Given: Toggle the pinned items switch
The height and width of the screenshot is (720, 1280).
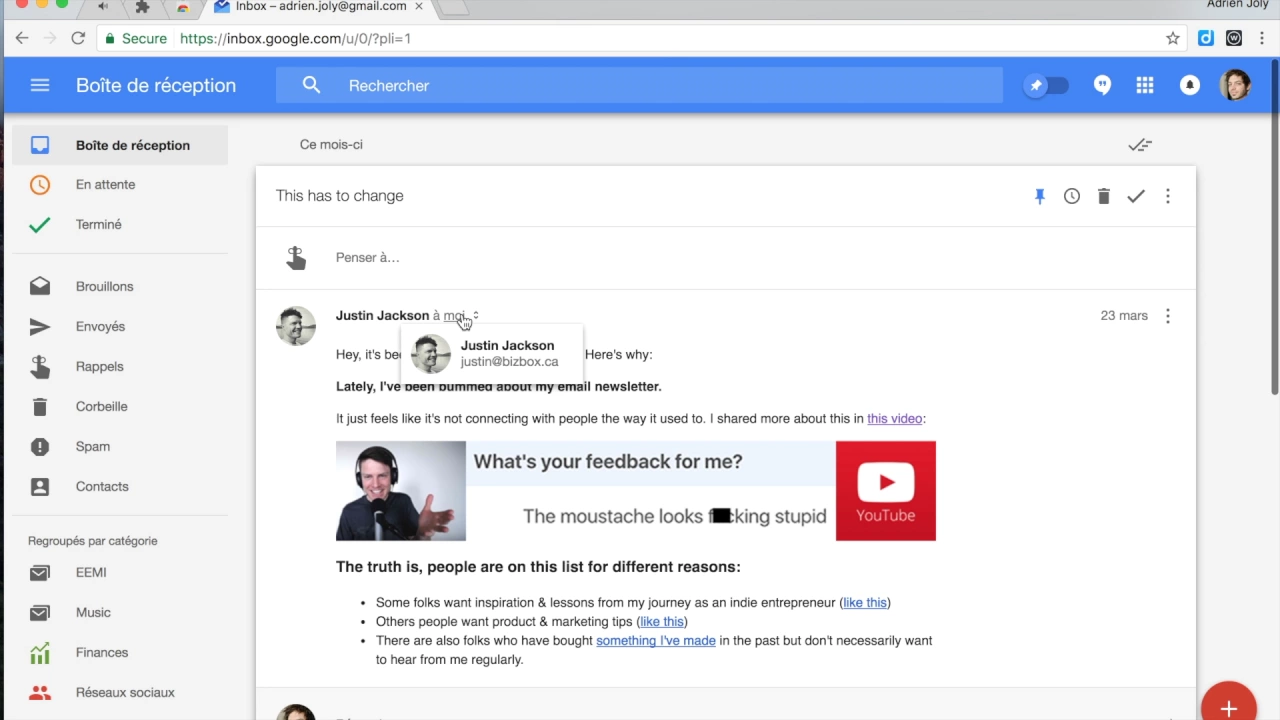Looking at the screenshot, I should coord(1047,85).
